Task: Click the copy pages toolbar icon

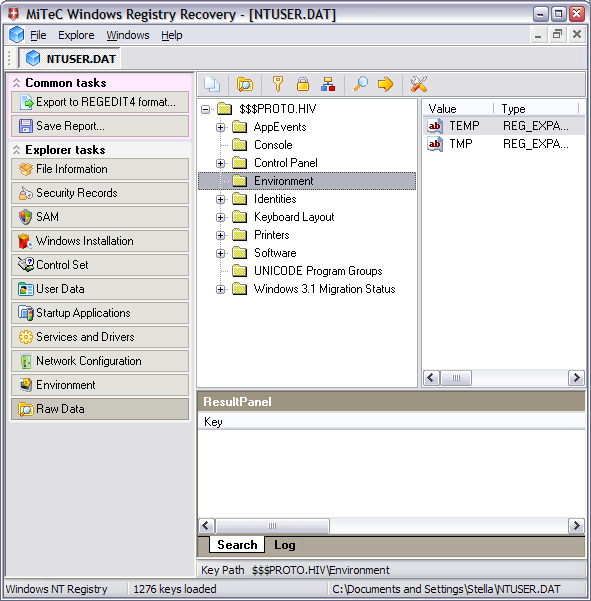Action: [x=212, y=84]
